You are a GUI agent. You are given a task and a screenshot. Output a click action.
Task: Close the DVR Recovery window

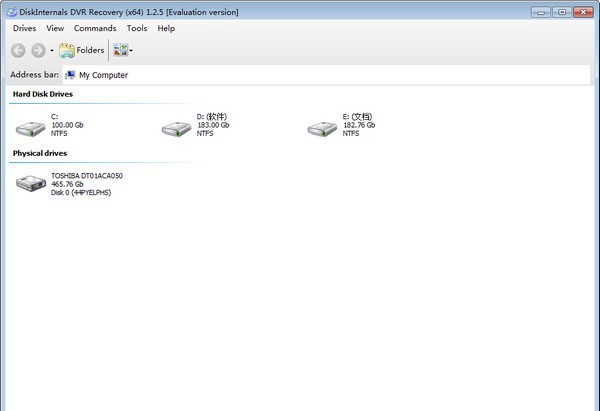(583, 12)
